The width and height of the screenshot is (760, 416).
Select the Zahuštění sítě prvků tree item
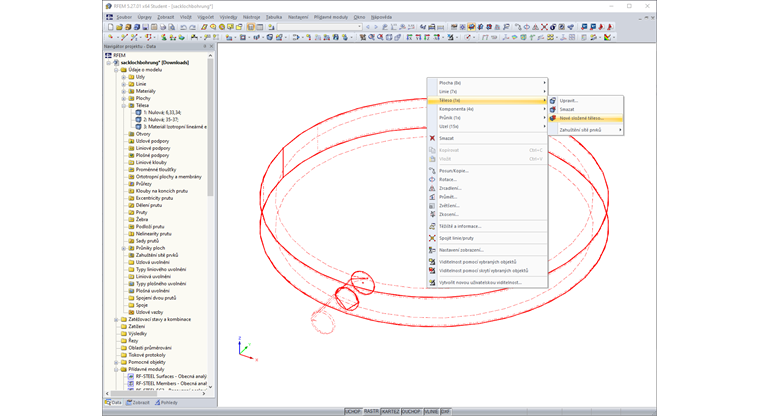(157, 255)
